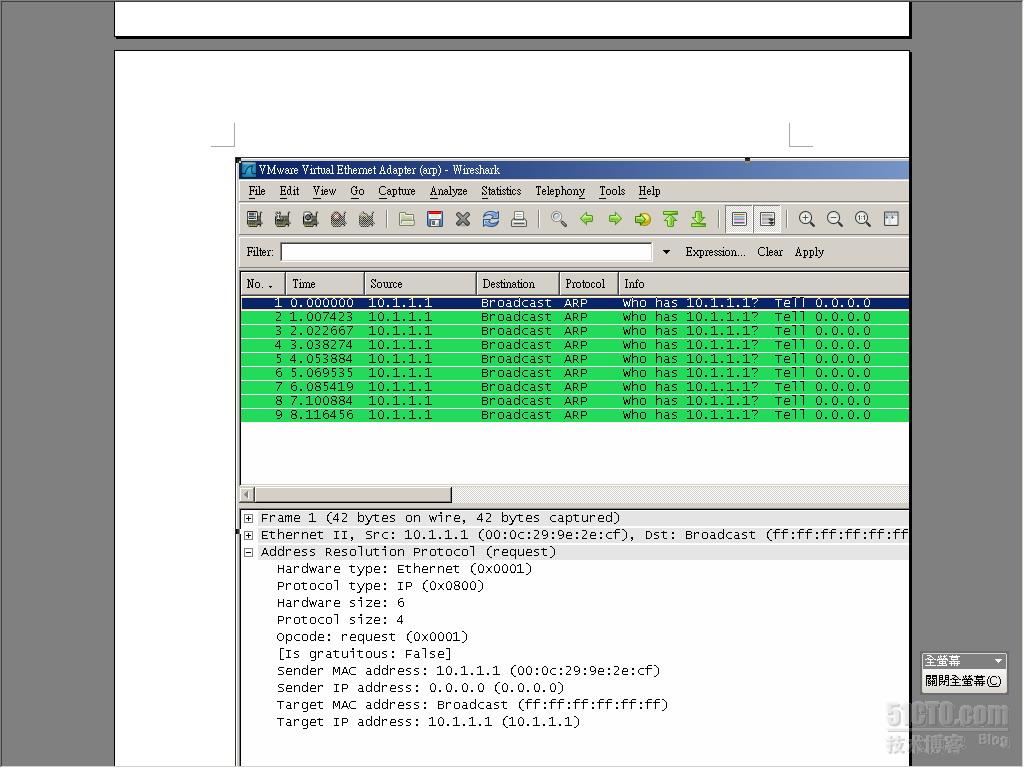Image resolution: width=1024 pixels, height=768 pixels.
Task: Open the Analyze menu
Action: coord(448,191)
